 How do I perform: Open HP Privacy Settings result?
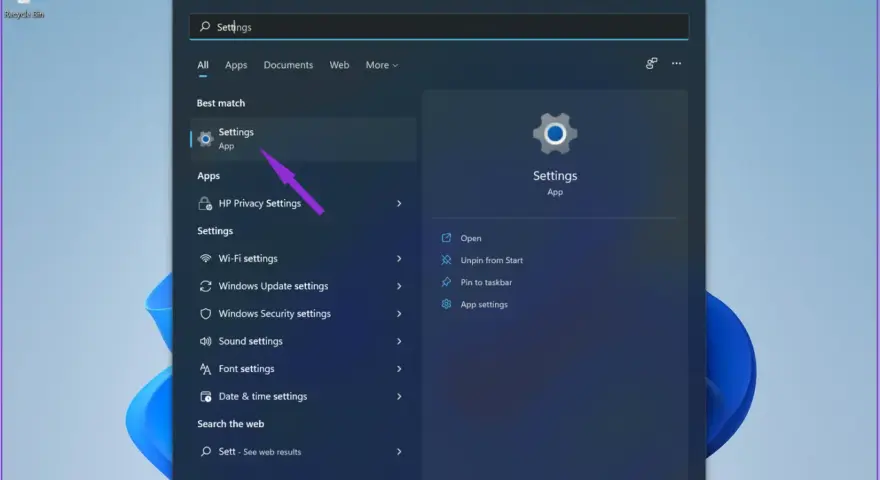click(303, 203)
